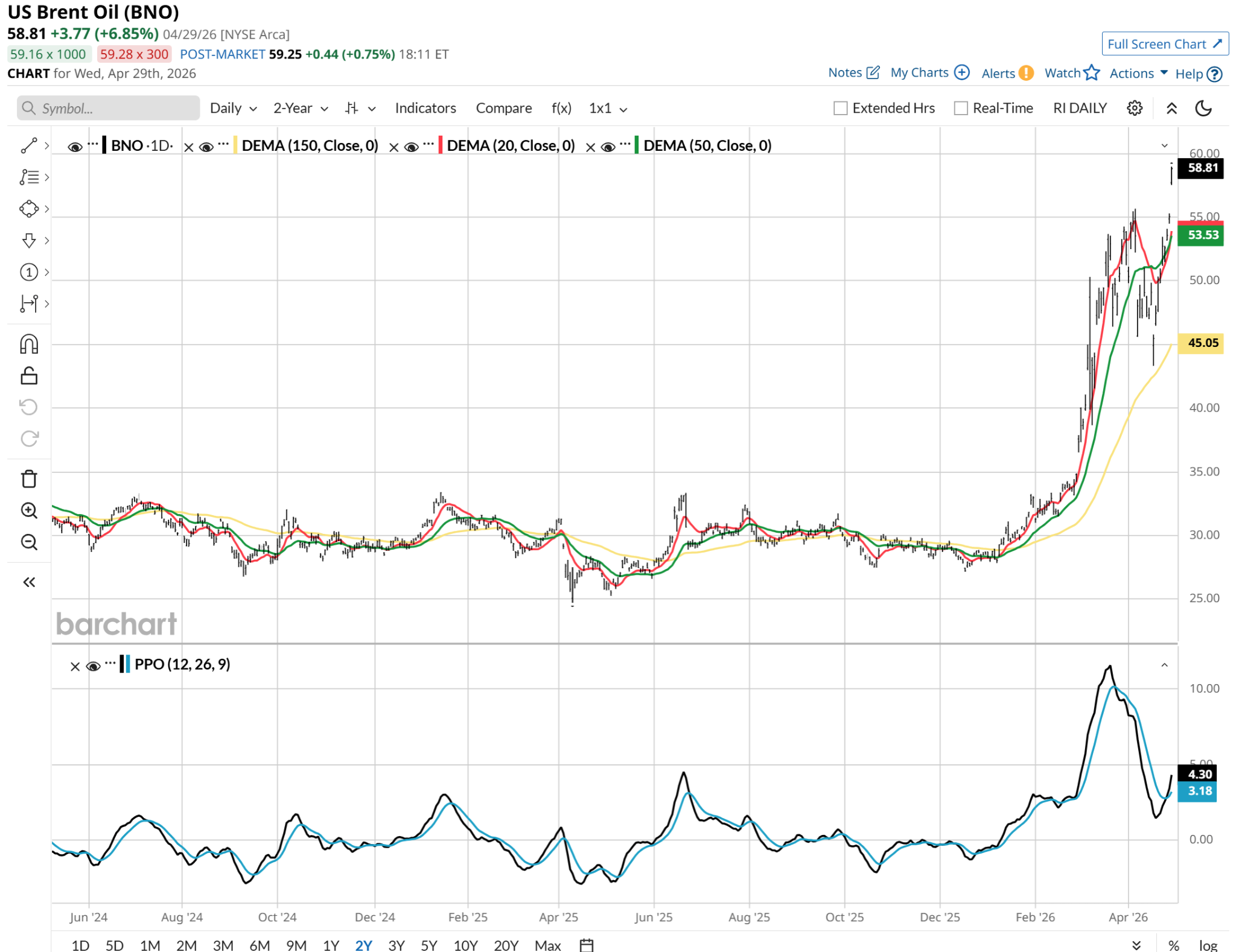This screenshot has width=1236, height=952.
Task: Open the 2-Year period dropdown
Action: point(300,109)
